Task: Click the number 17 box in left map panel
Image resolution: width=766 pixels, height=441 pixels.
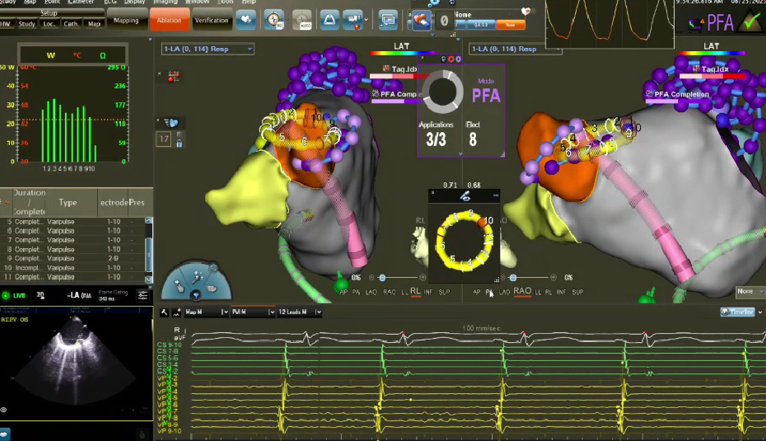Action: coord(165,139)
